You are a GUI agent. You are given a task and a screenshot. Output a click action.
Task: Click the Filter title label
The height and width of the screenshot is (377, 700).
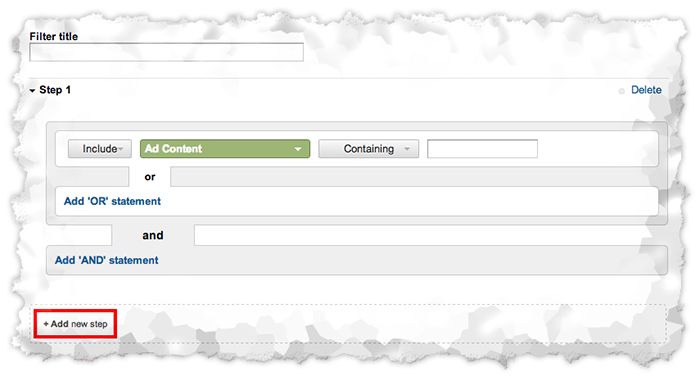click(54, 37)
